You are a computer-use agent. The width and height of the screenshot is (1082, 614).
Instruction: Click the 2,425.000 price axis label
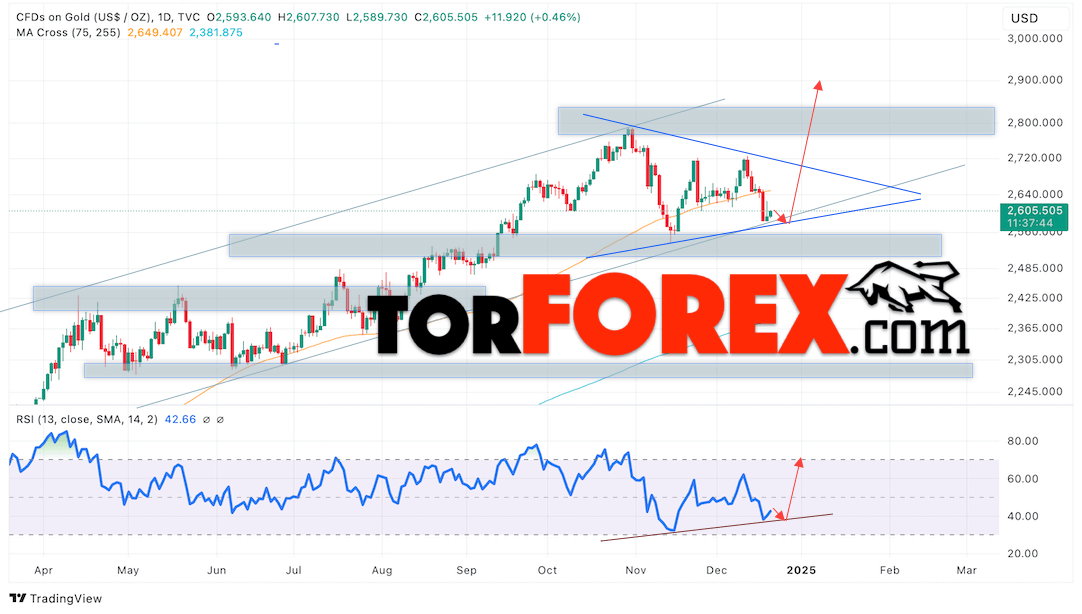tap(1034, 298)
